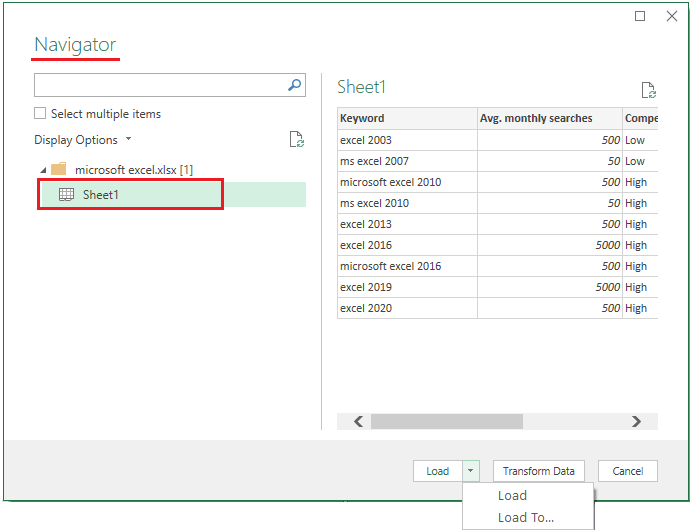Click the Avg. monthly searches column header
This screenshot has height=532, width=693.
point(549,118)
